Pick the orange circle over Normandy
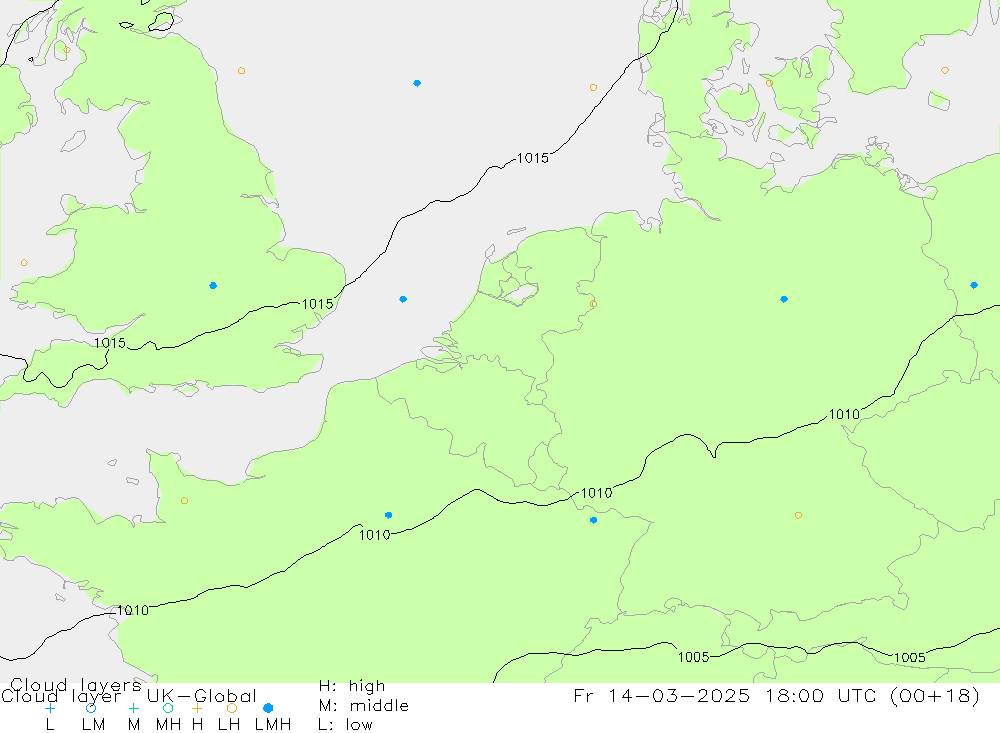This screenshot has height=733, width=1000. coord(184,501)
